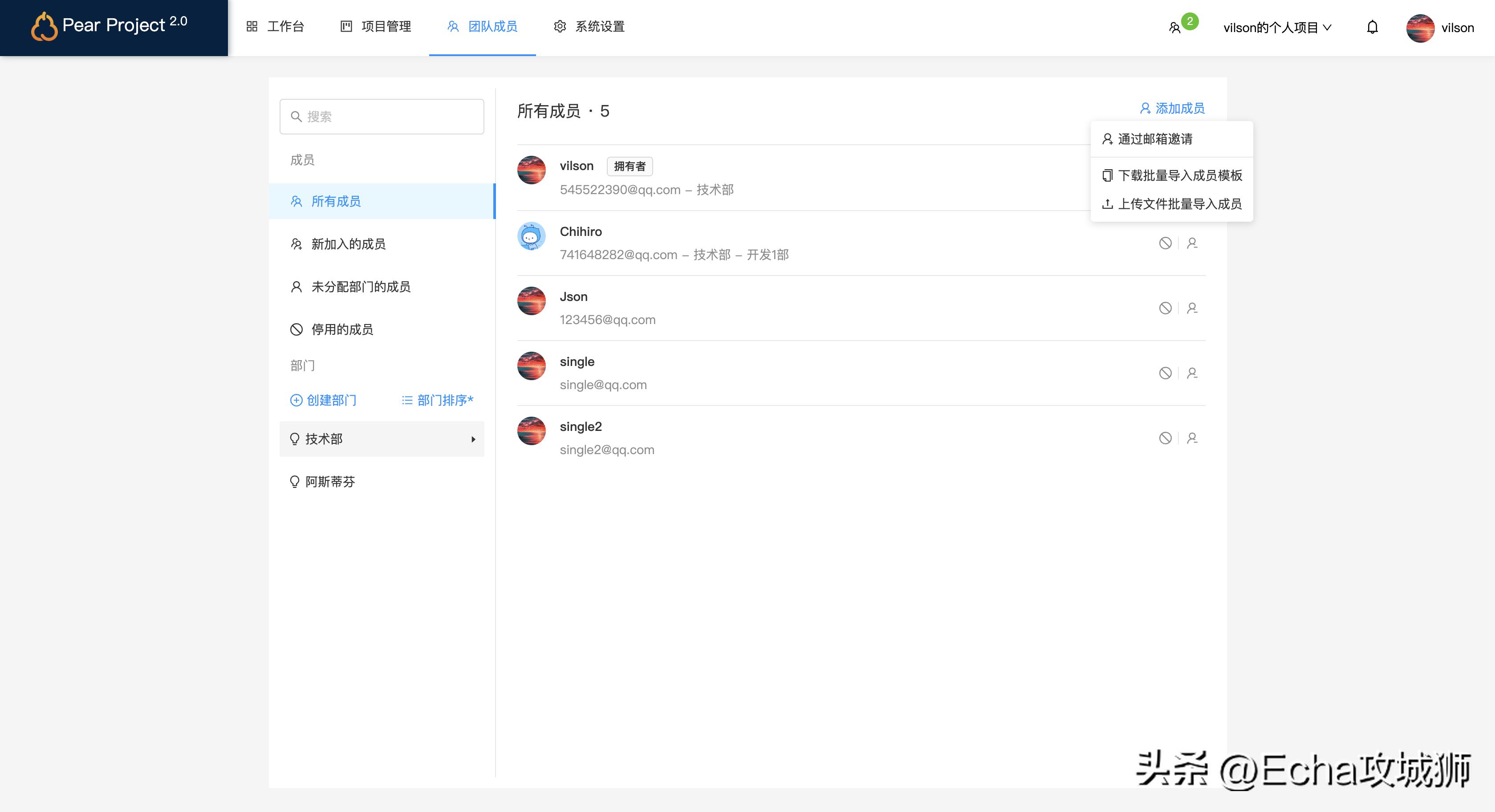Remove member single2 via the person-minus icon

1193,438
